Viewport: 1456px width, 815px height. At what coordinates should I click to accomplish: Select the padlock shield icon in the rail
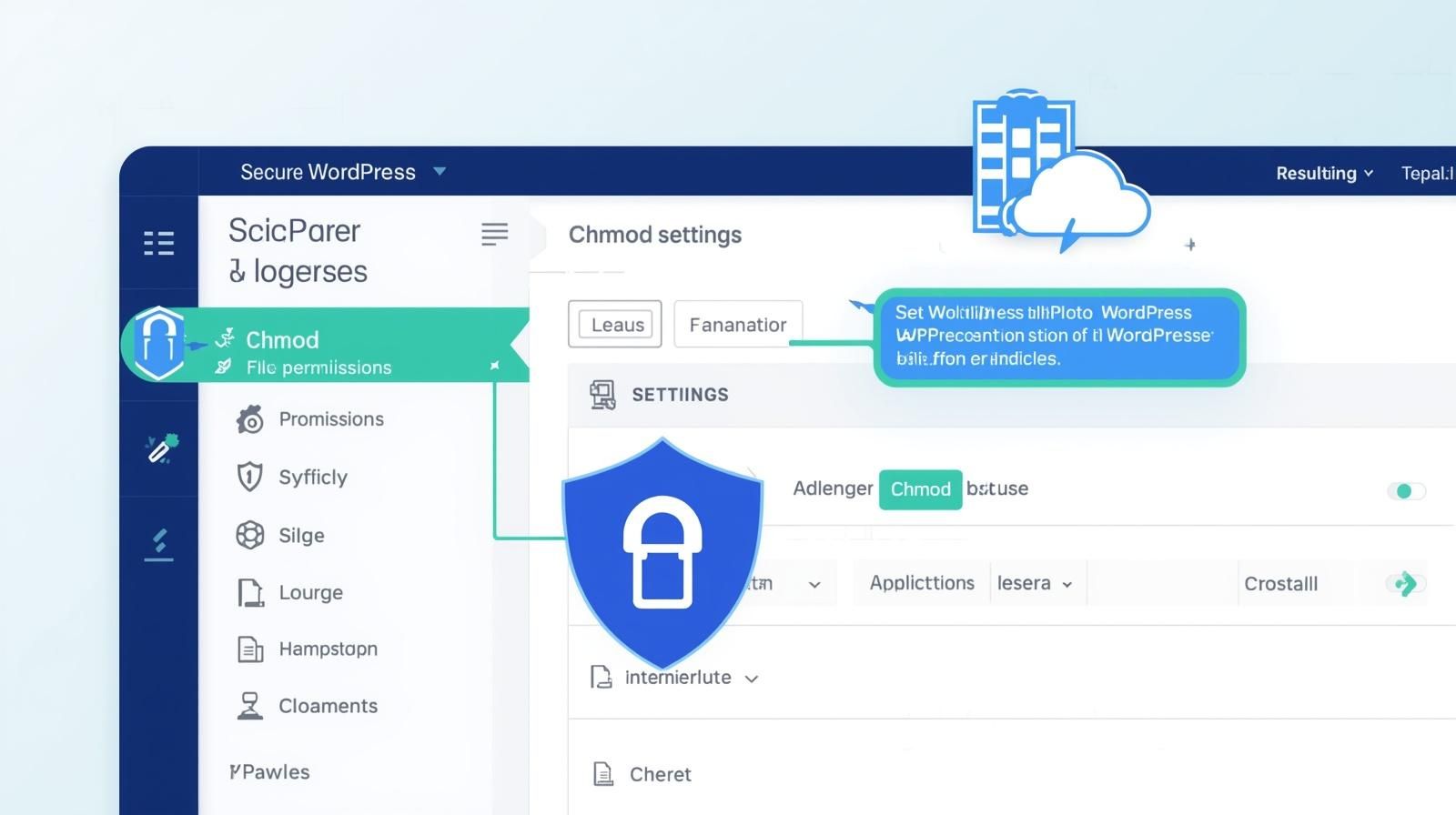pyautogui.click(x=159, y=344)
